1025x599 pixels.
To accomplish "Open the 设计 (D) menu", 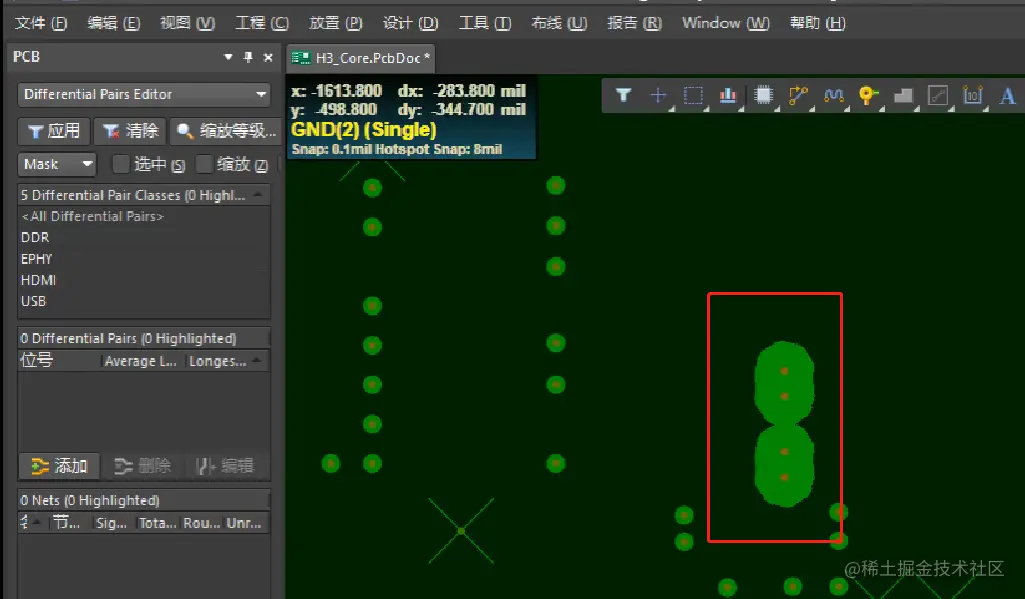I will 411,24.
